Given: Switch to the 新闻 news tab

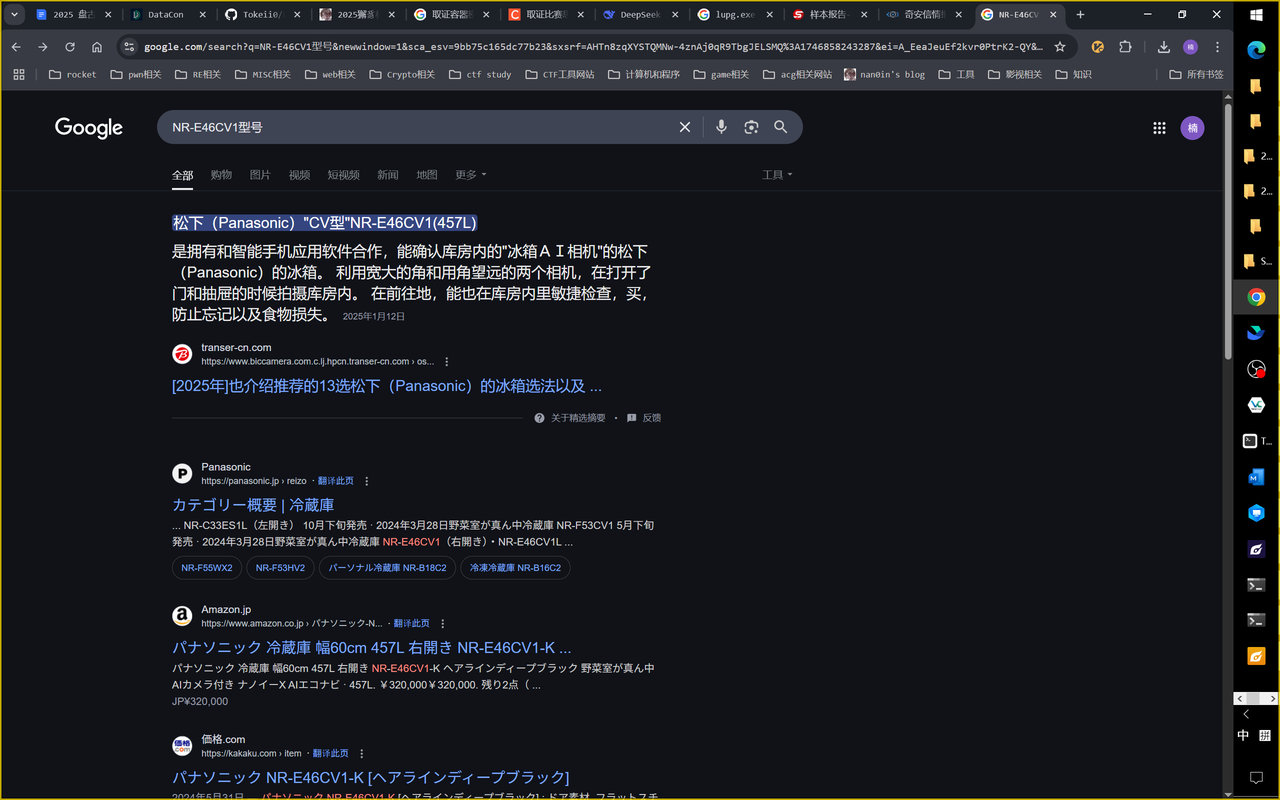Looking at the screenshot, I should 388,175.
